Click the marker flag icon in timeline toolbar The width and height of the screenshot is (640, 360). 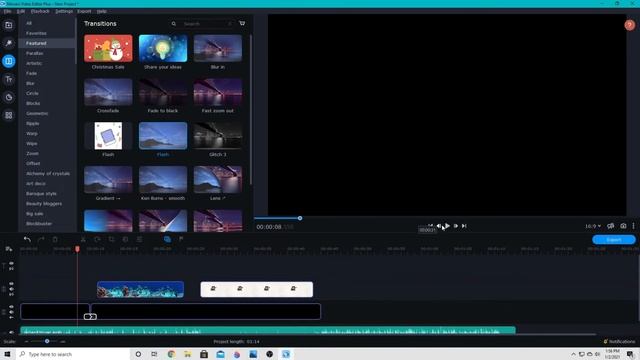pos(181,239)
